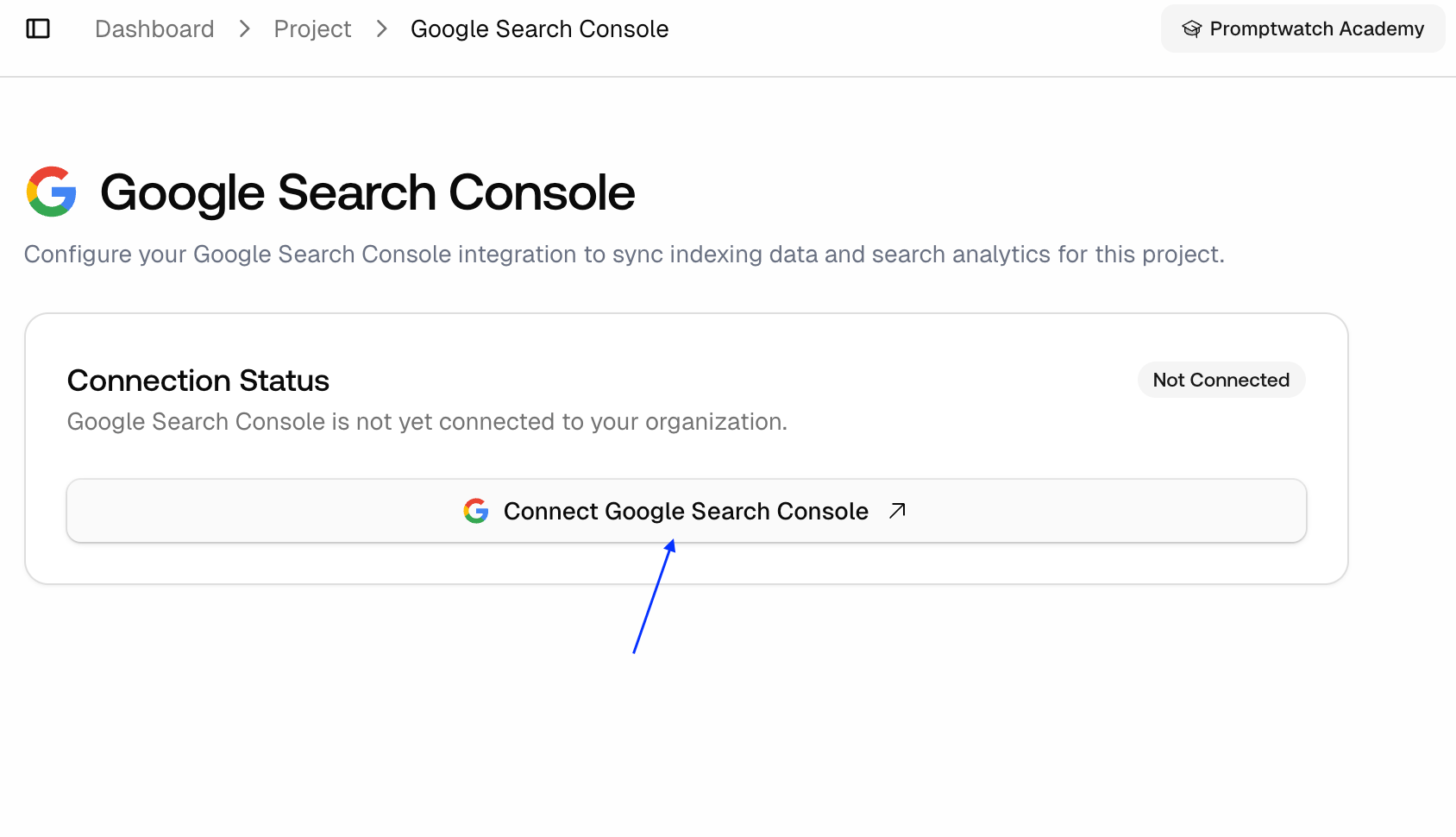Click the external-link arrow on Connect button
The width and height of the screenshot is (1456, 837).
[897, 511]
